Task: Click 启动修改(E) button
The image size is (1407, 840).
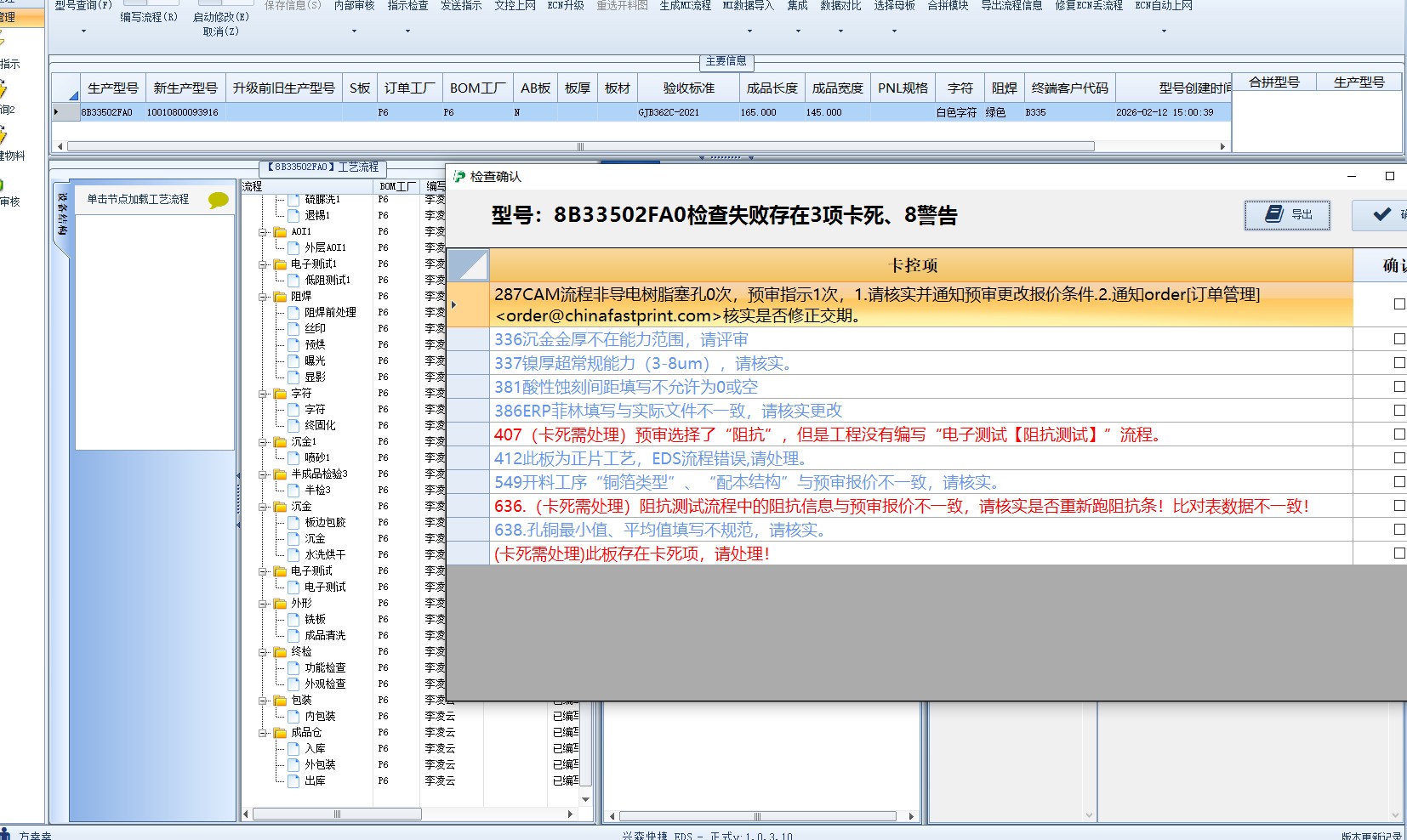Action: 221,17
